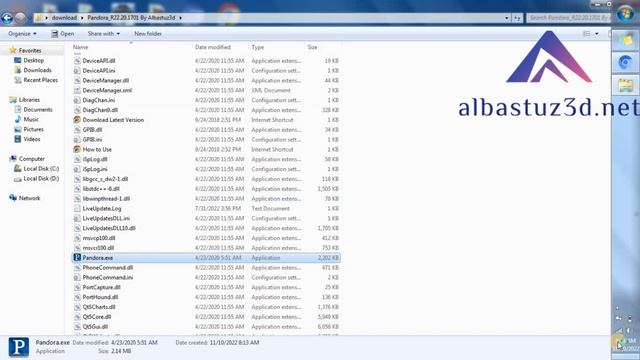Select Favorites in navigation pane
This screenshot has height=360, width=640.
tap(30, 51)
